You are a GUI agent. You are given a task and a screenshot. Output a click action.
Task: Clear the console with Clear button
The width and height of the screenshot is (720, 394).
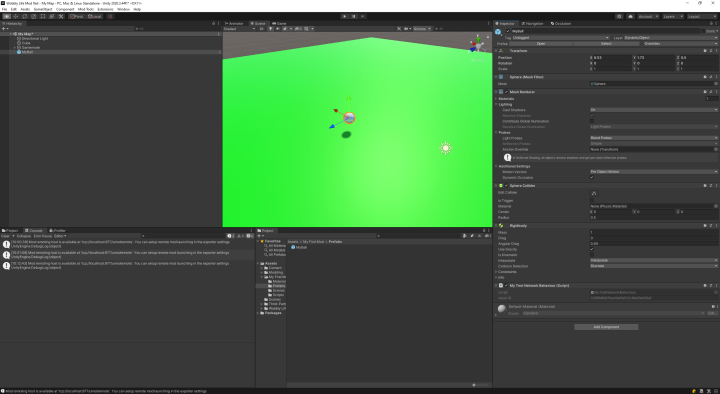click(6, 236)
